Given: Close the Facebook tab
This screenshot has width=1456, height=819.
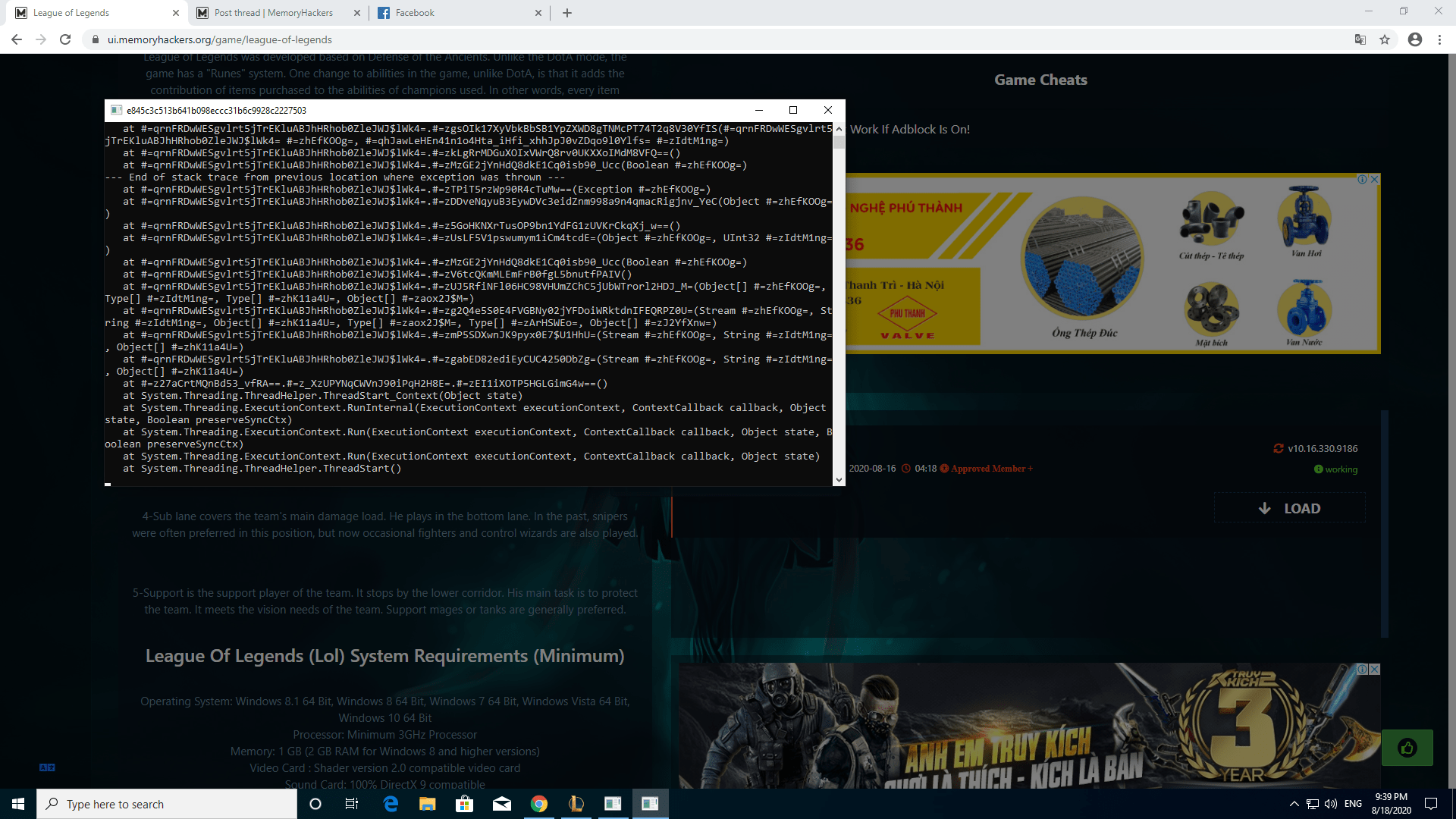Looking at the screenshot, I should pos(538,13).
